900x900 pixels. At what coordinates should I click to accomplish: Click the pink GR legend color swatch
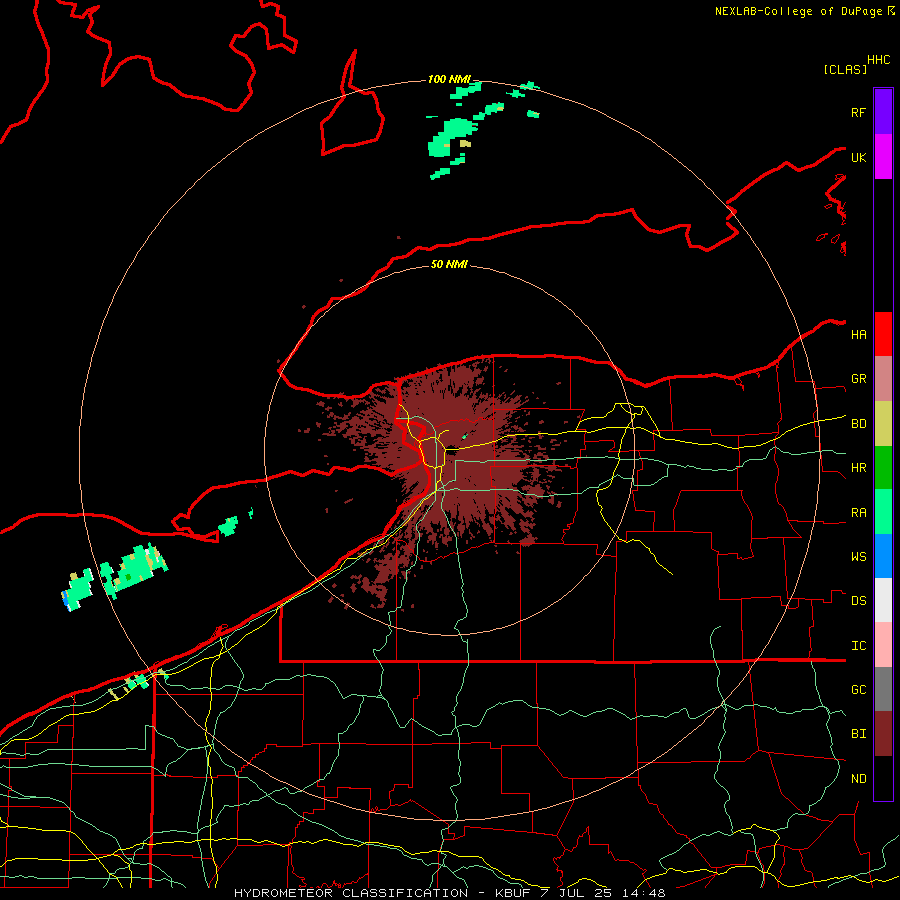[x=883, y=379]
